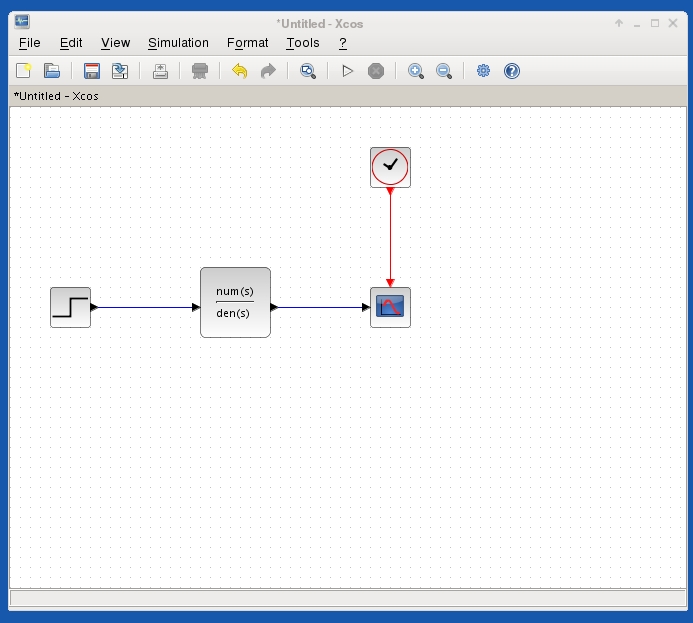693x623 pixels.
Task: Open the Format menu
Action: point(248,43)
